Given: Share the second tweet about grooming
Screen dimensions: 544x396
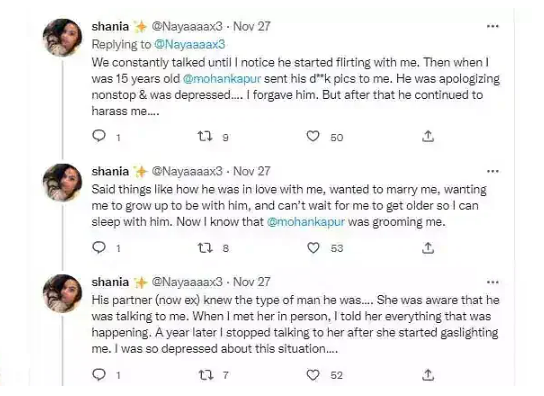Looking at the screenshot, I should pyautogui.click(x=428, y=248).
